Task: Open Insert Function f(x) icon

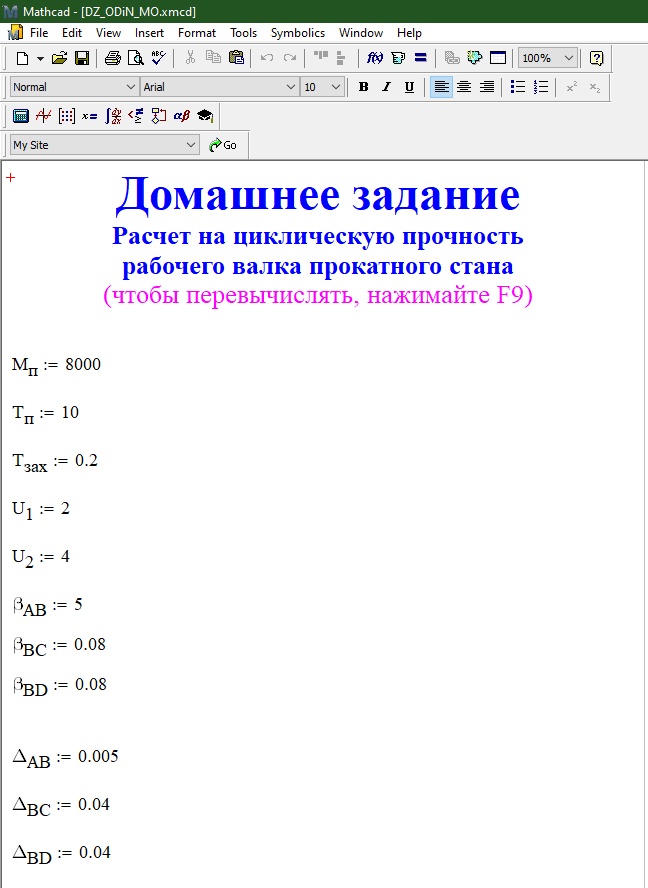Action: [x=374, y=58]
